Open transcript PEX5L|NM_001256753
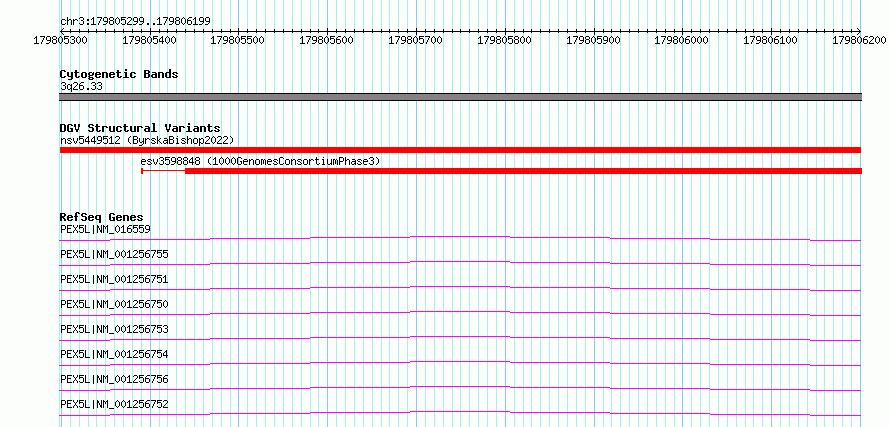Image resolution: width=890 pixels, height=427 pixels. (114, 329)
